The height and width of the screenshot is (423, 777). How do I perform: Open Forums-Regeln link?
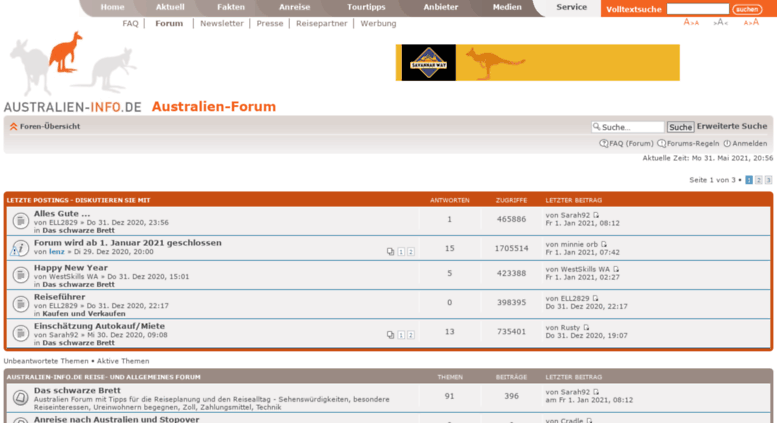(688, 144)
